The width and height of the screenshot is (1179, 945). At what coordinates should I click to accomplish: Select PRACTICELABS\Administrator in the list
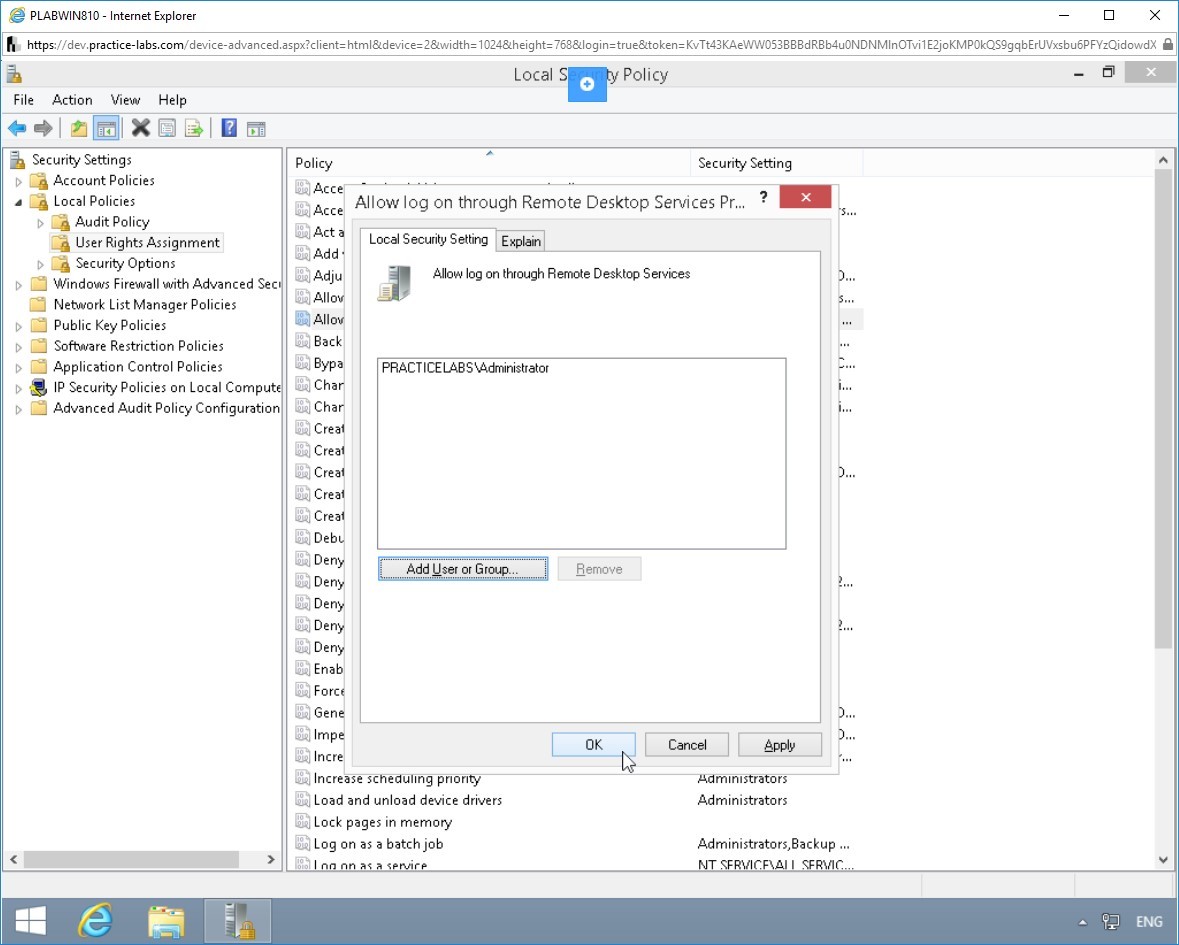pos(465,368)
